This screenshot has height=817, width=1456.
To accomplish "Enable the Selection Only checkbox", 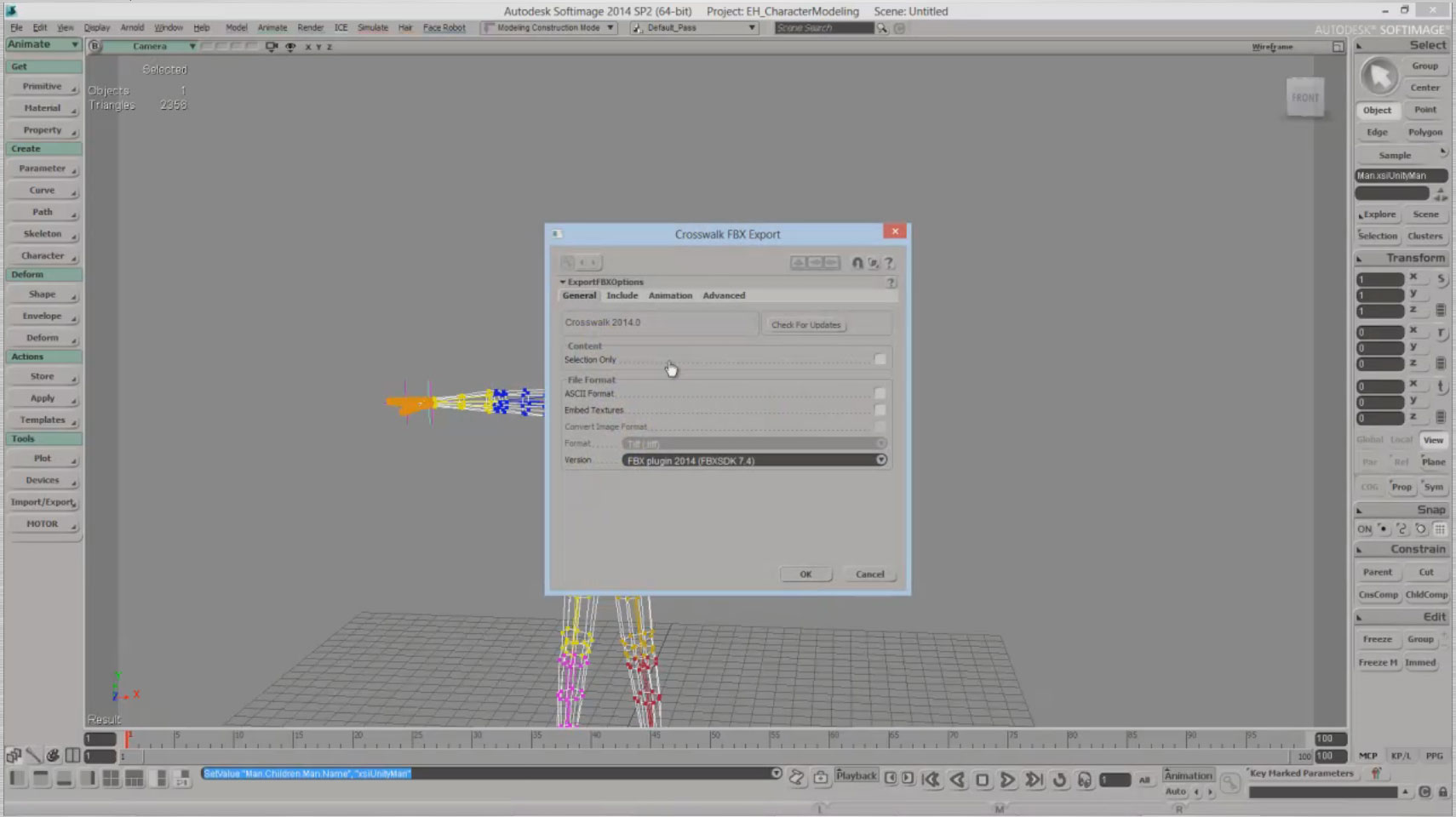I will click(x=880, y=360).
